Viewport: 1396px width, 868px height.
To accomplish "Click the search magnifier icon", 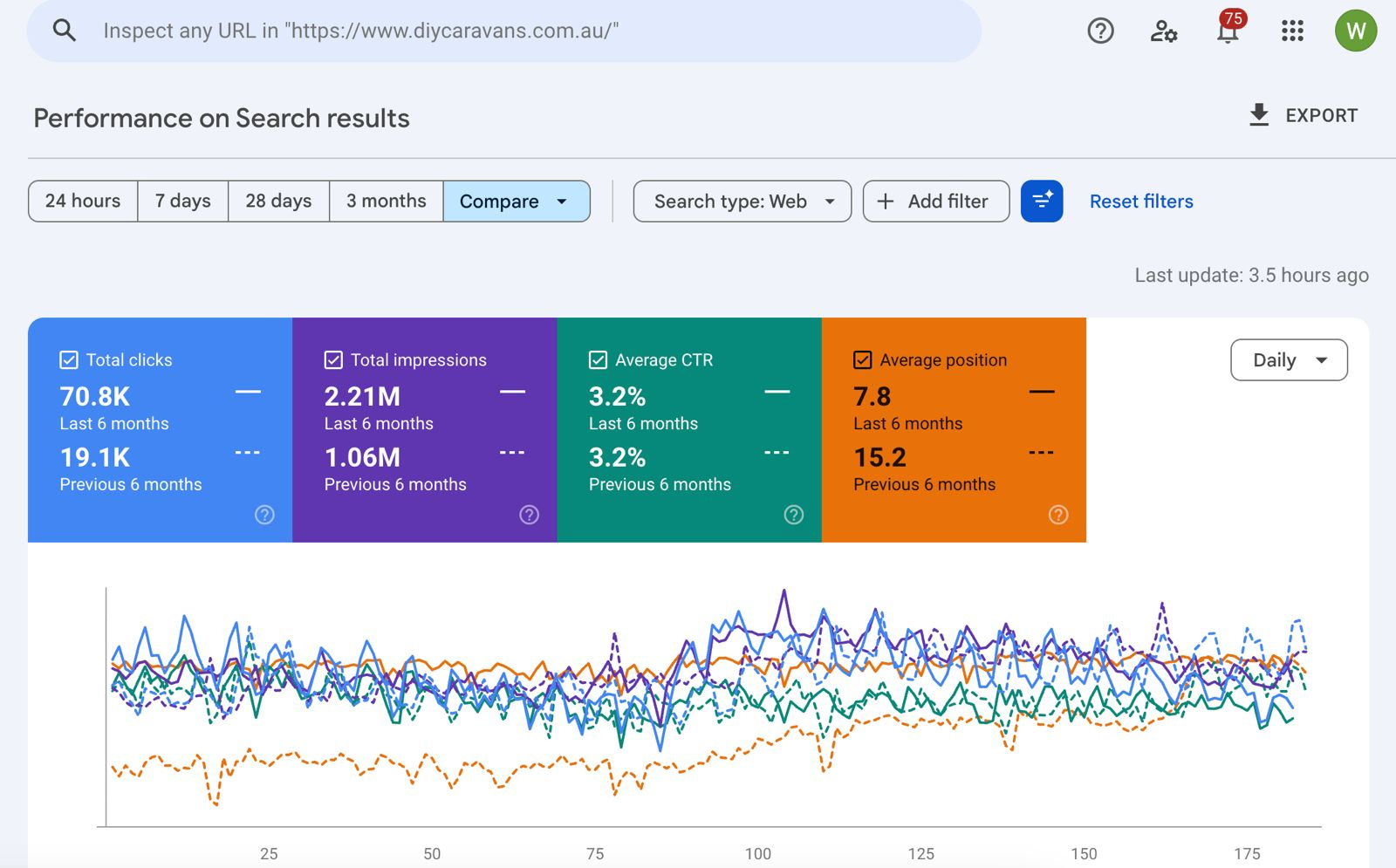I will tap(65, 31).
